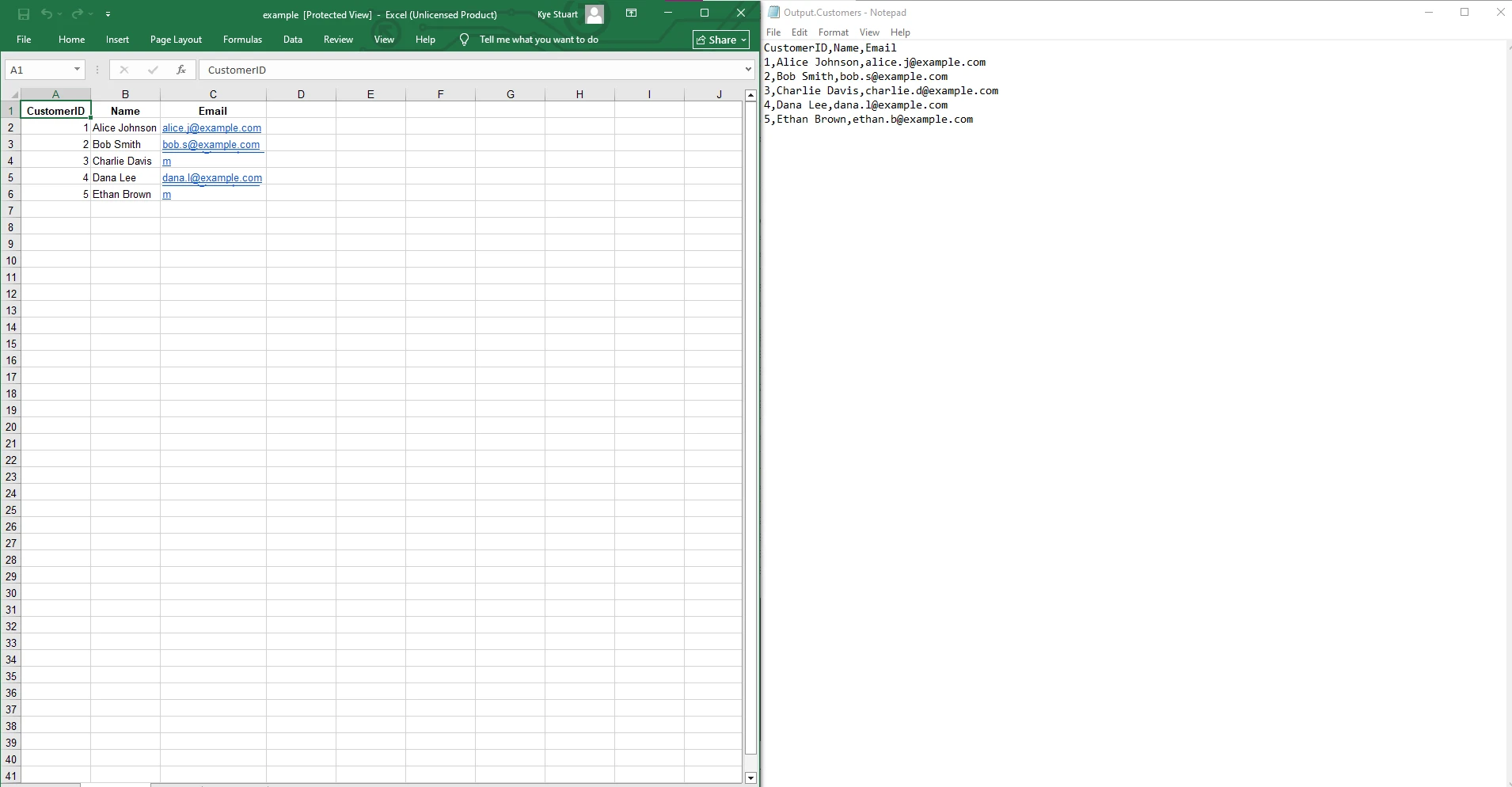
Task: Click the Tell me lightbulb icon
Action: [464, 40]
